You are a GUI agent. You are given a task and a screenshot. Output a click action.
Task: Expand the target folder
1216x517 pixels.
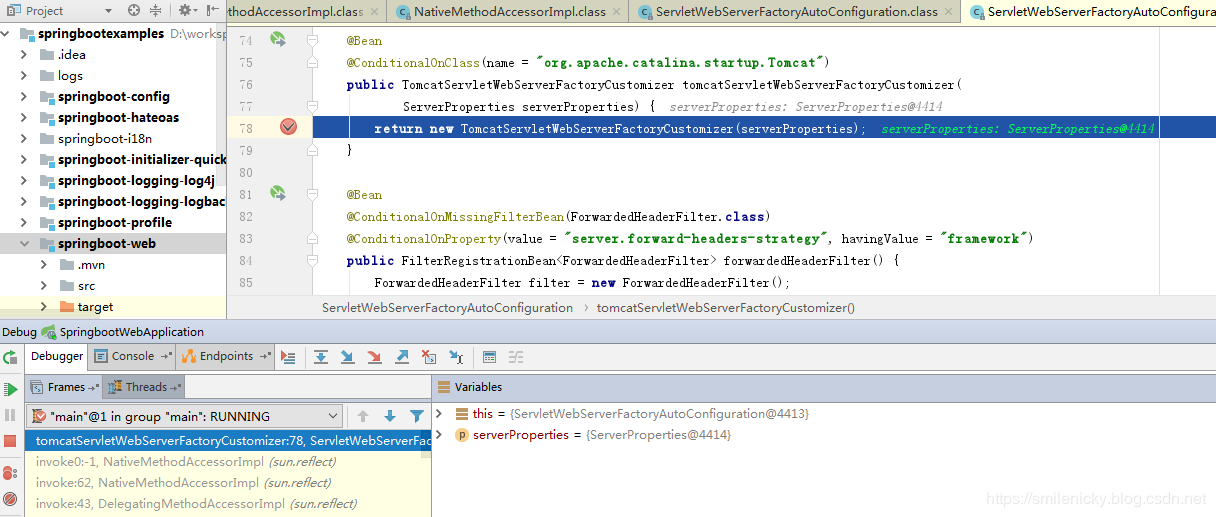click(44, 306)
